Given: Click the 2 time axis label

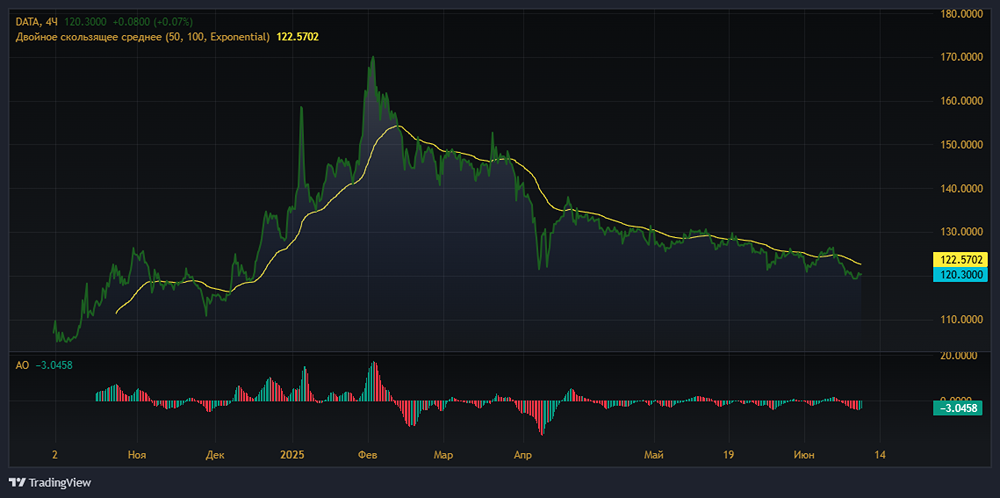Looking at the screenshot, I should (x=55, y=455).
